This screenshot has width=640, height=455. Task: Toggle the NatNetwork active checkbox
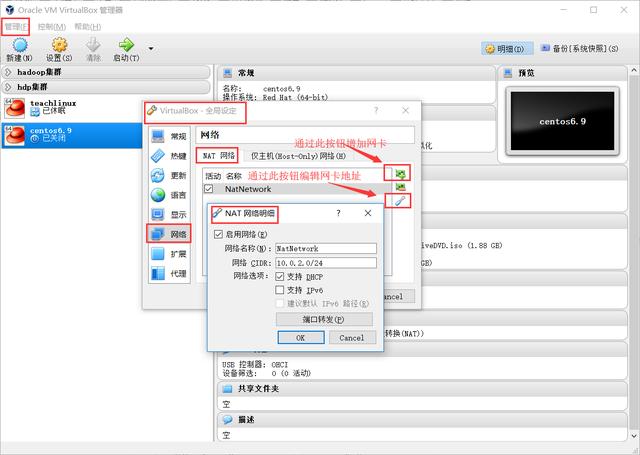tap(209, 189)
